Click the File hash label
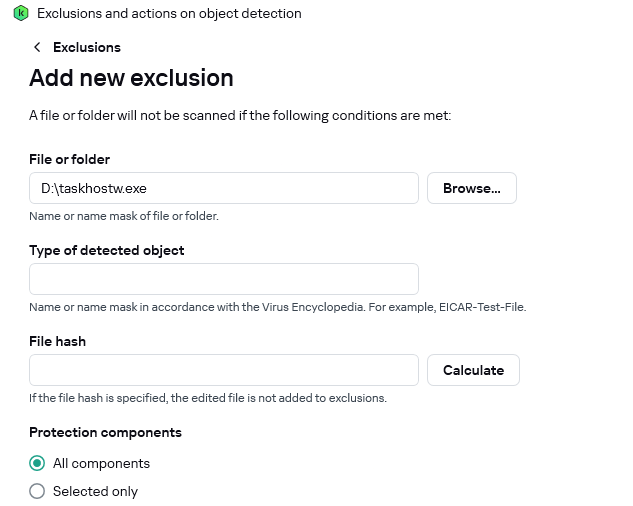The height and width of the screenshot is (506, 633). [57, 341]
